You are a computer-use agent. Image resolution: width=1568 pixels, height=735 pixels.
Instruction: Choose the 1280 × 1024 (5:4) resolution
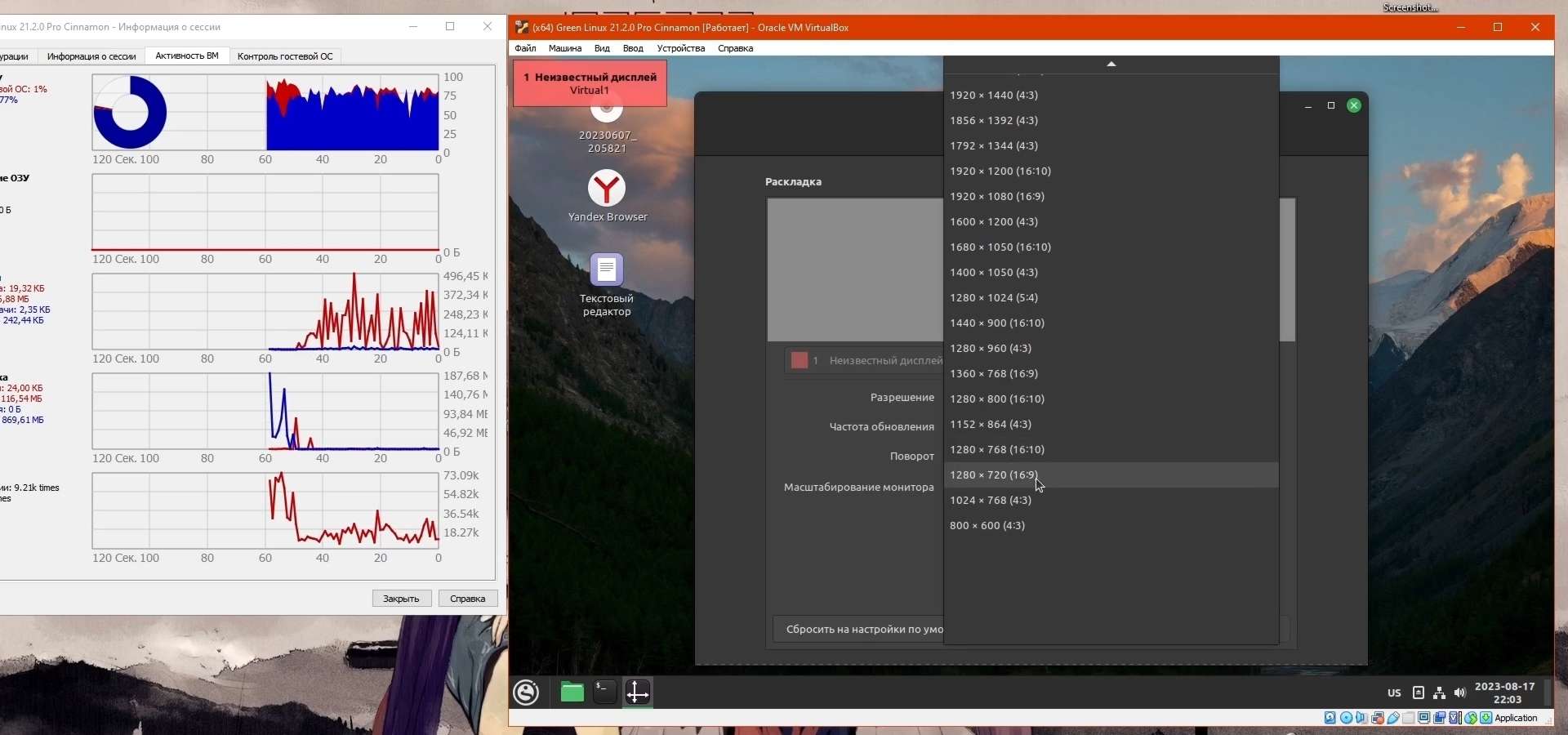1111,298
